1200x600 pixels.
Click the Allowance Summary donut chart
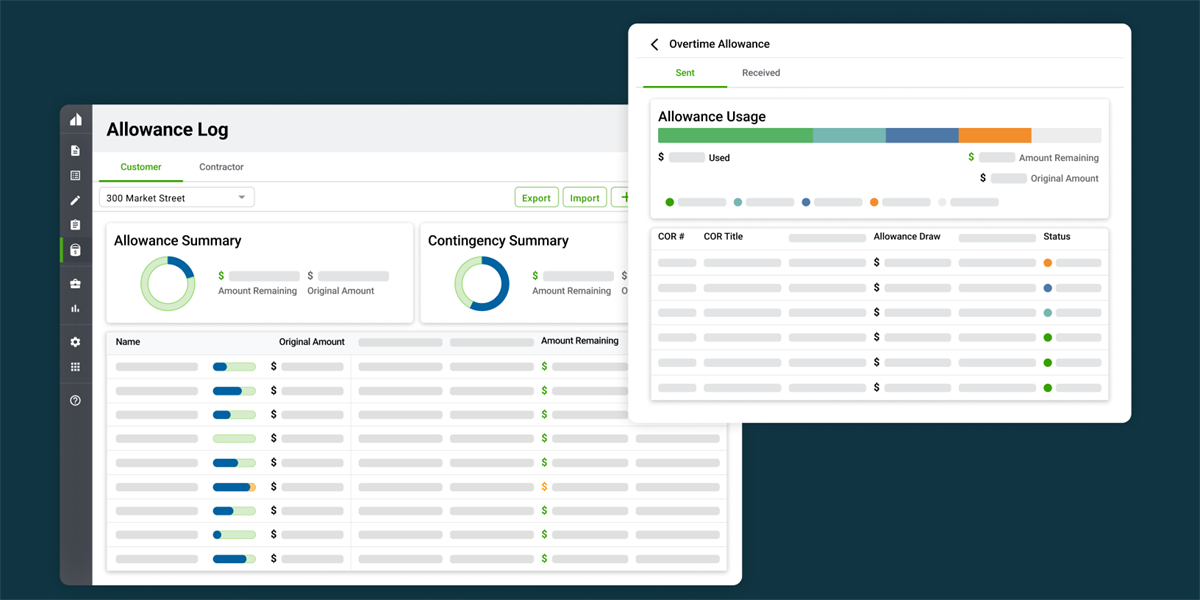(167, 283)
